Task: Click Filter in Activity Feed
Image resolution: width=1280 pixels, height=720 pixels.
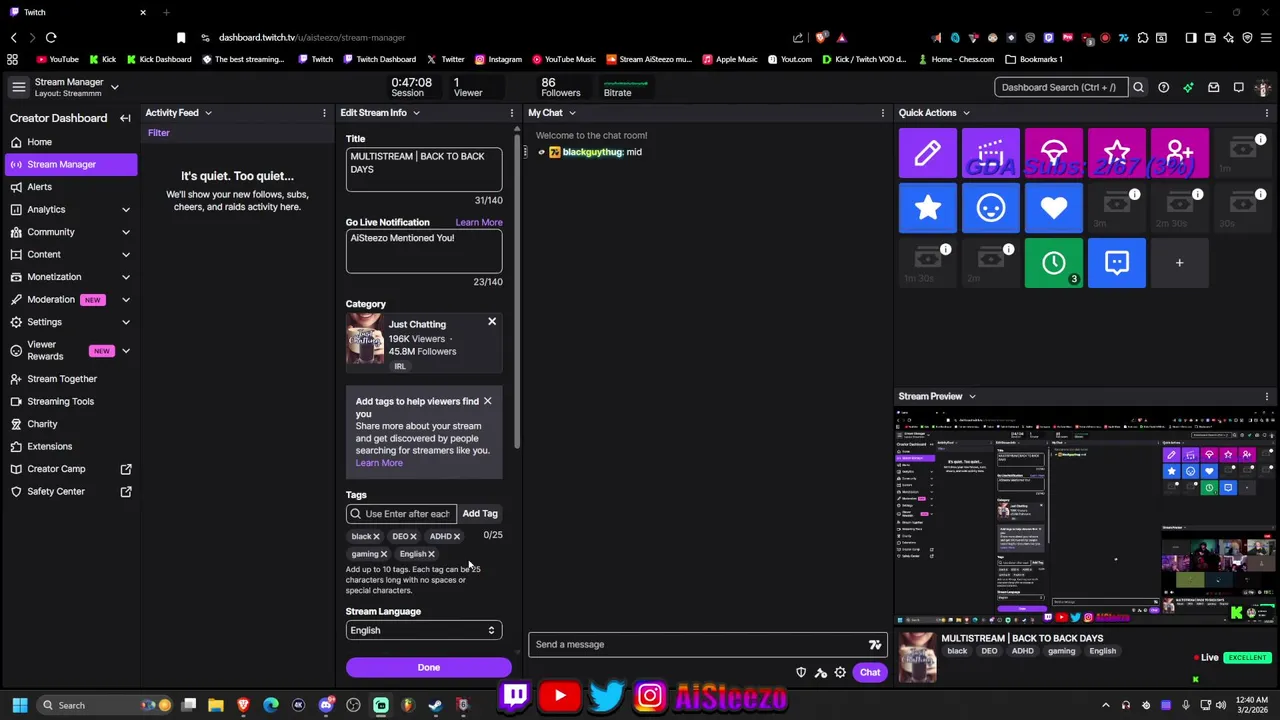Action: pyautogui.click(x=159, y=133)
